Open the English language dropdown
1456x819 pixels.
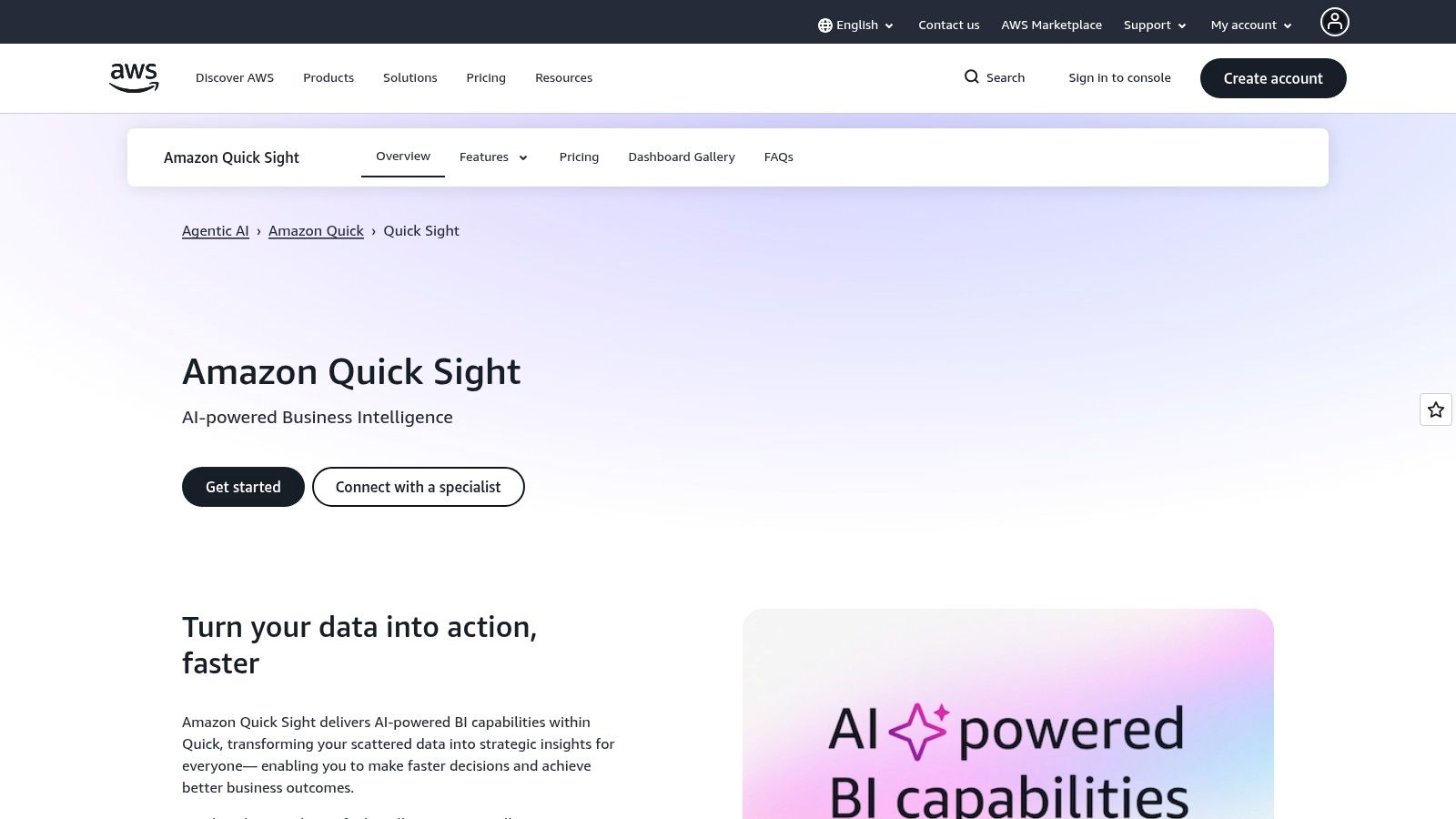(x=856, y=25)
